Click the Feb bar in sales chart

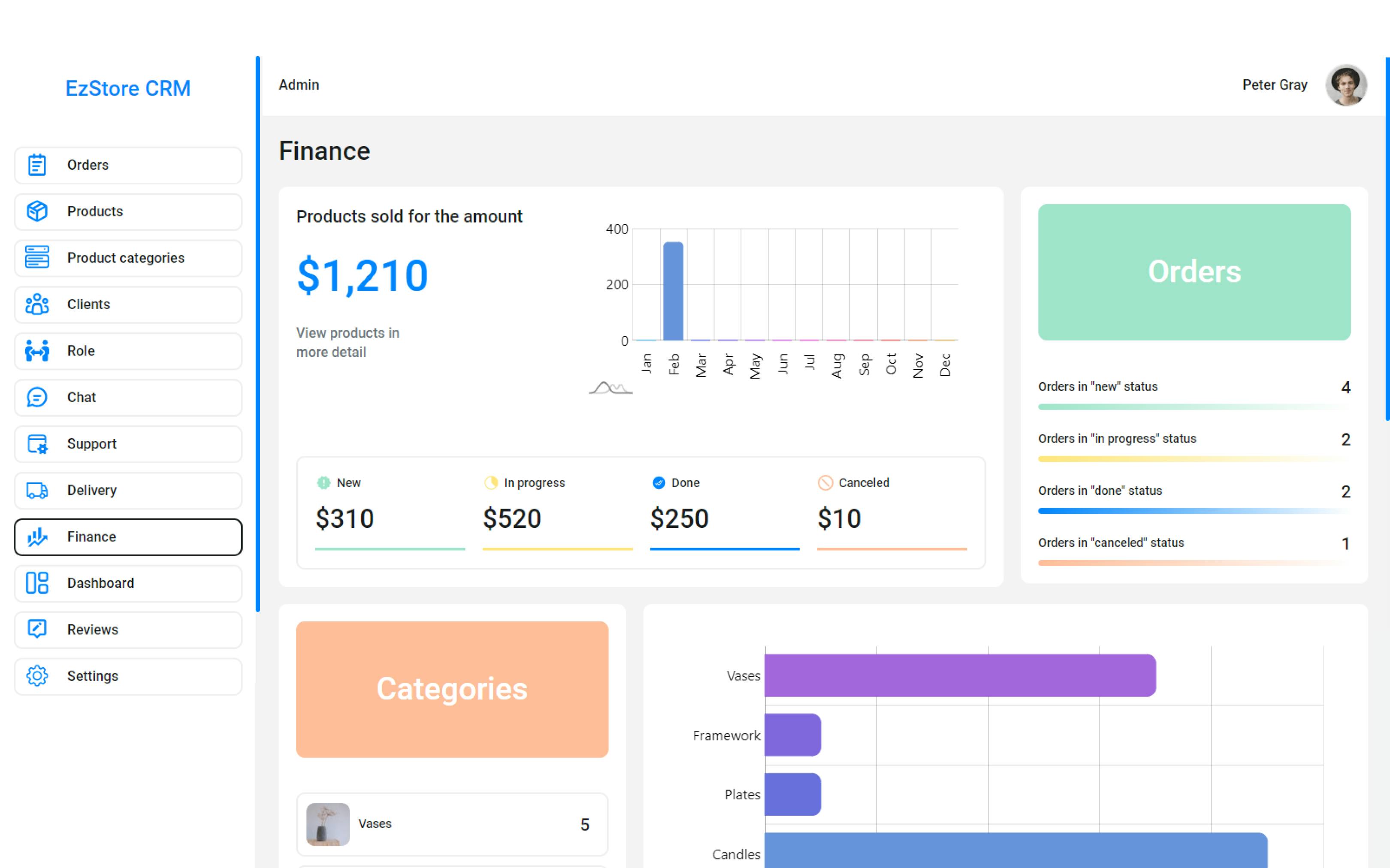click(673, 291)
